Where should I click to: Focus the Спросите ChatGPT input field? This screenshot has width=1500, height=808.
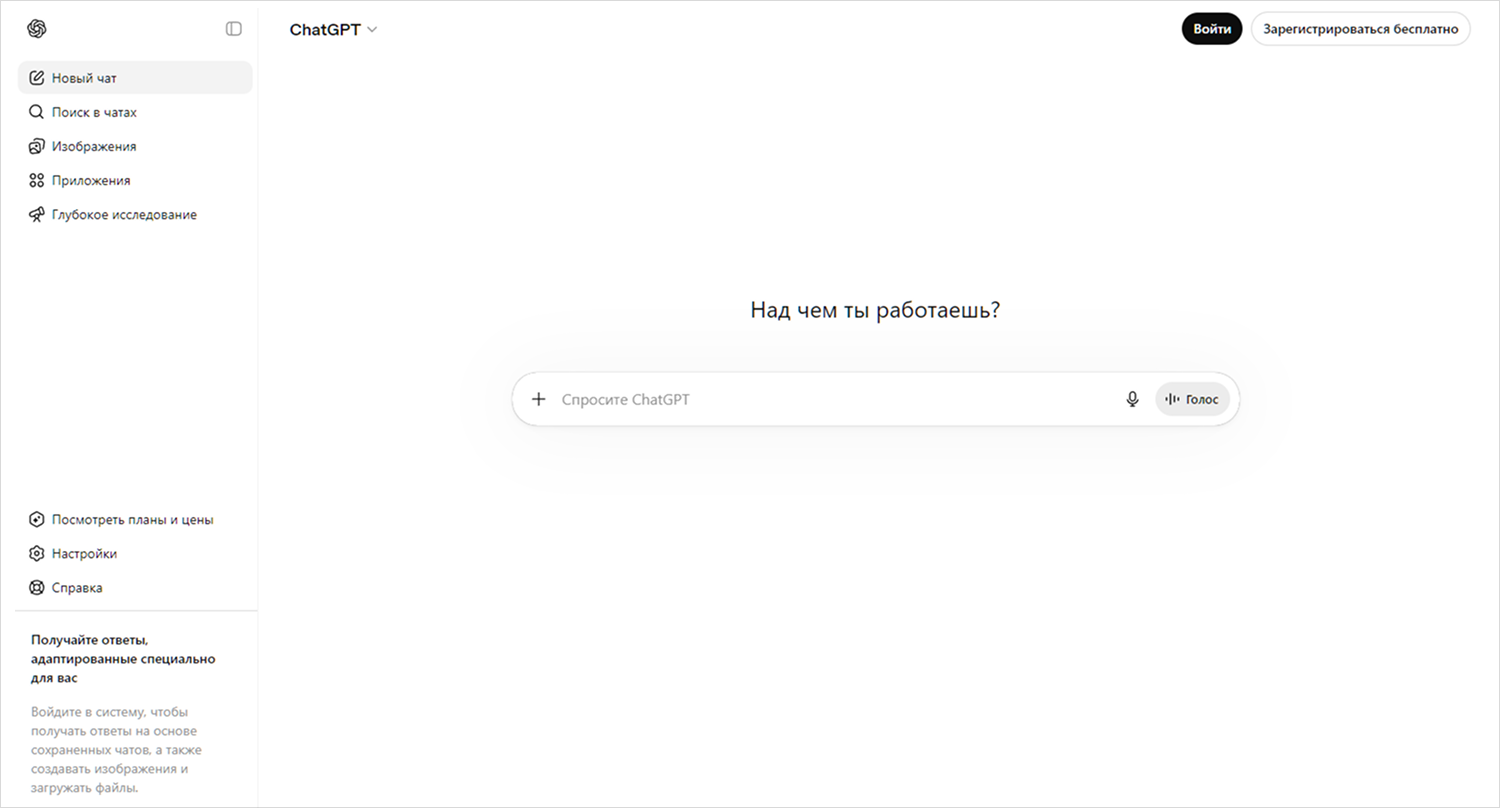point(835,399)
